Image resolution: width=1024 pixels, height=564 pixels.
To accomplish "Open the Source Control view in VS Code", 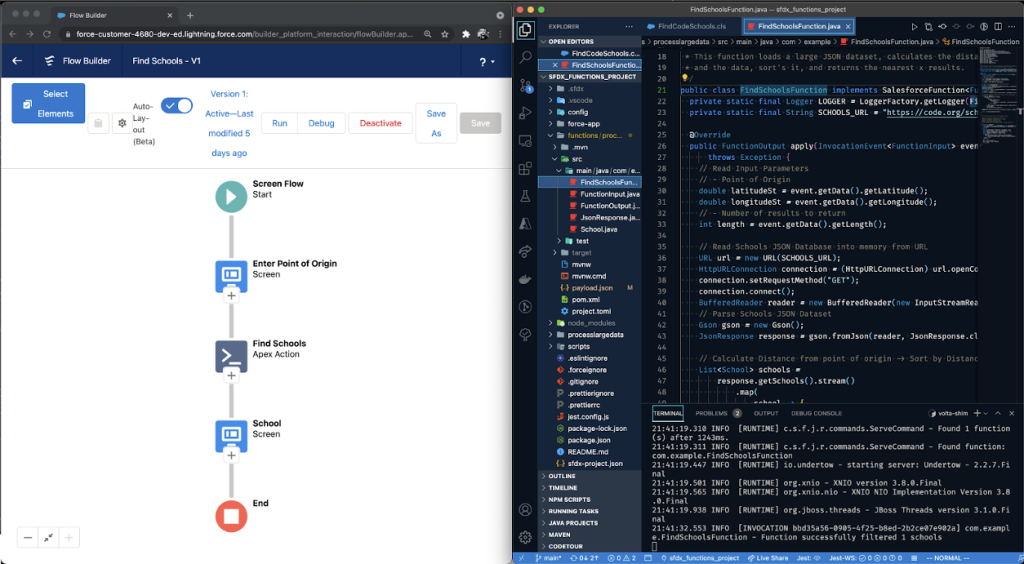I will [x=525, y=86].
